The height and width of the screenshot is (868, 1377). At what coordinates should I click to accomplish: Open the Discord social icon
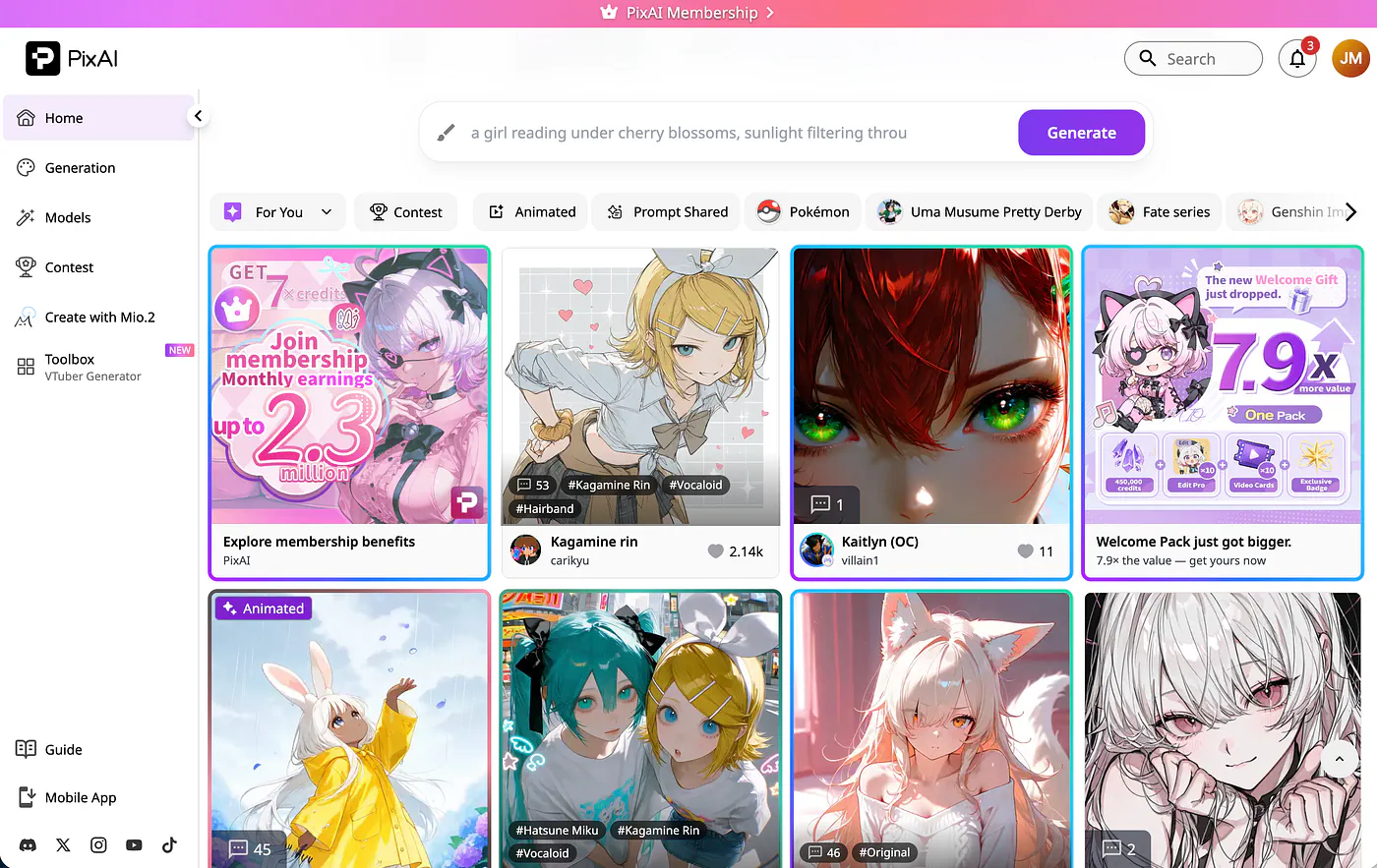28,845
